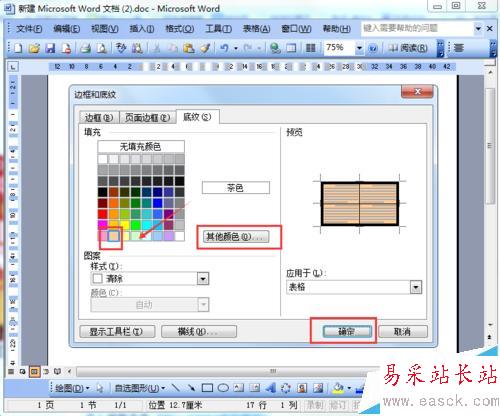500x416 pixels.
Task: Click the 取消 cancel button
Action: coord(403,331)
